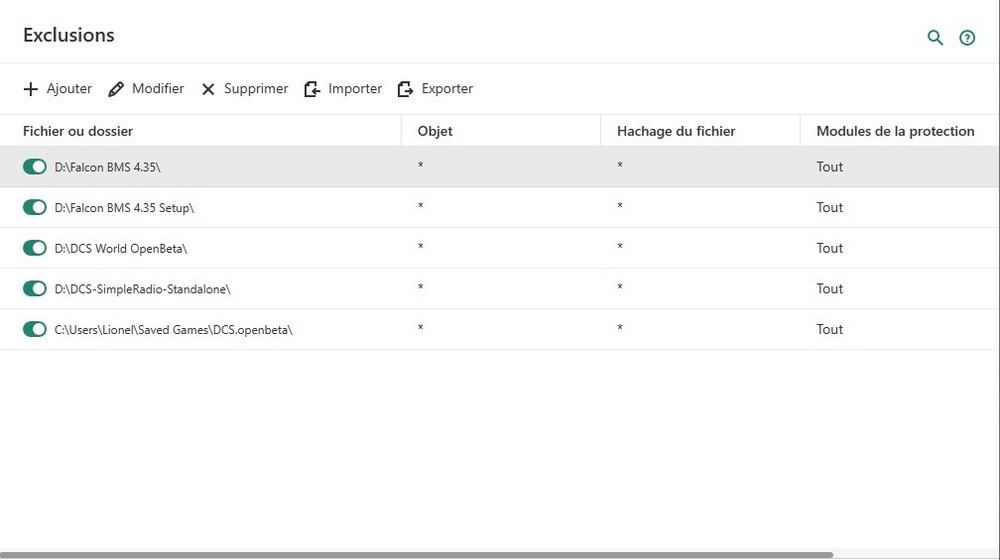1000x560 pixels.
Task: Click the Importer arrow icon
Action: pyautogui.click(x=313, y=89)
